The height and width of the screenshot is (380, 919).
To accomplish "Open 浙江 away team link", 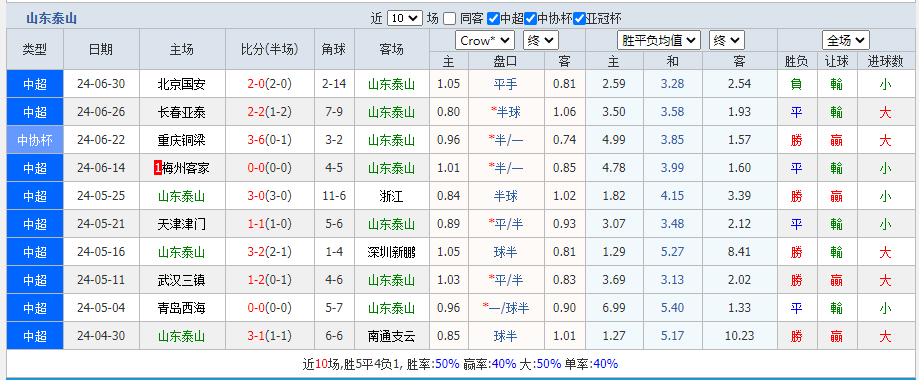I will point(392,196).
